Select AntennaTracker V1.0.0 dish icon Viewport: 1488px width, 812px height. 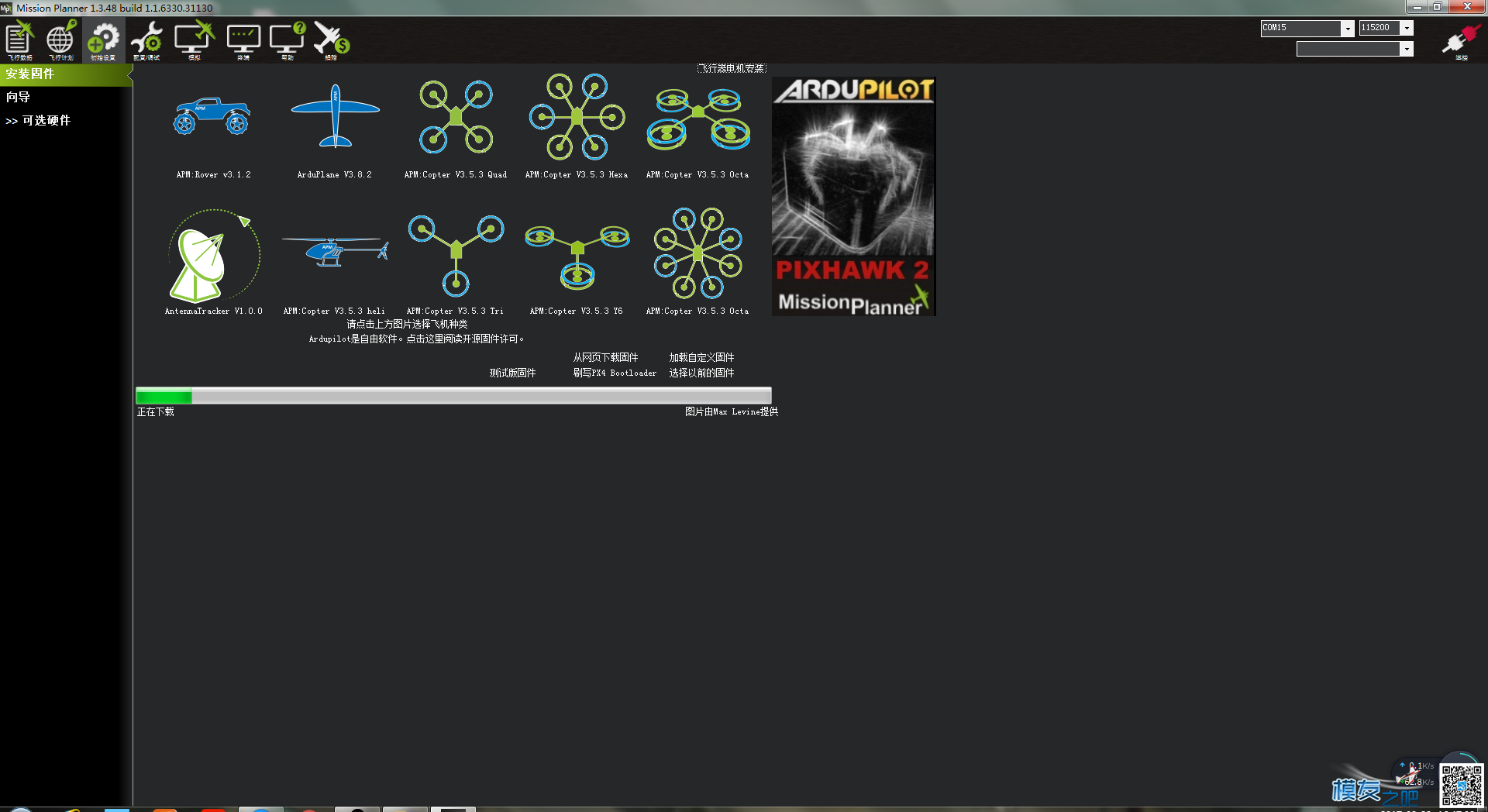214,256
